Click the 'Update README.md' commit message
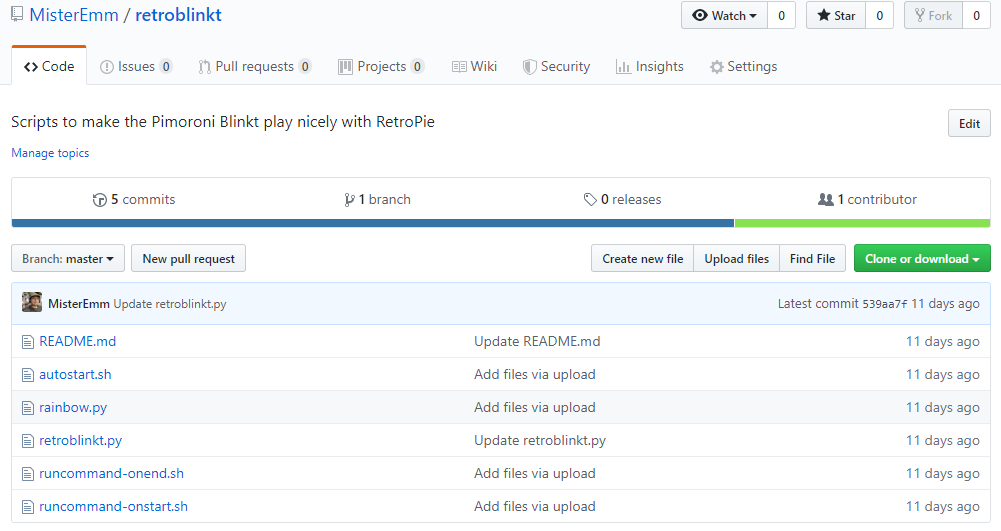The width and height of the screenshot is (1001, 531). [537, 341]
